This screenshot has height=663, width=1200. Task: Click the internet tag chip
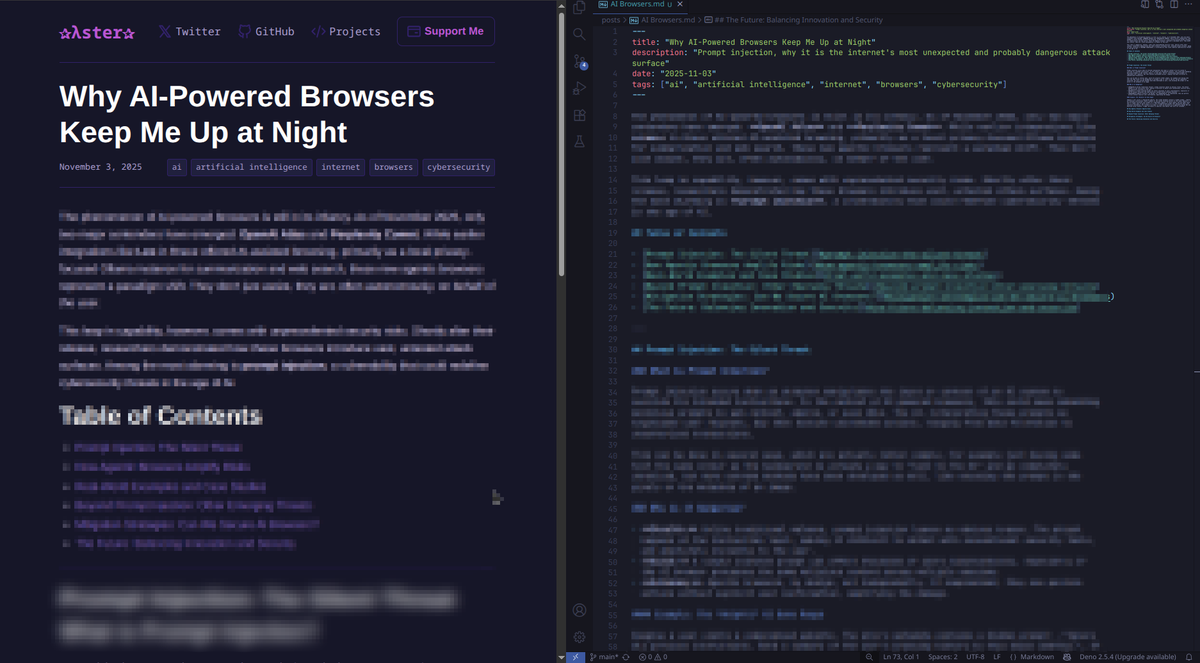[341, 167]
